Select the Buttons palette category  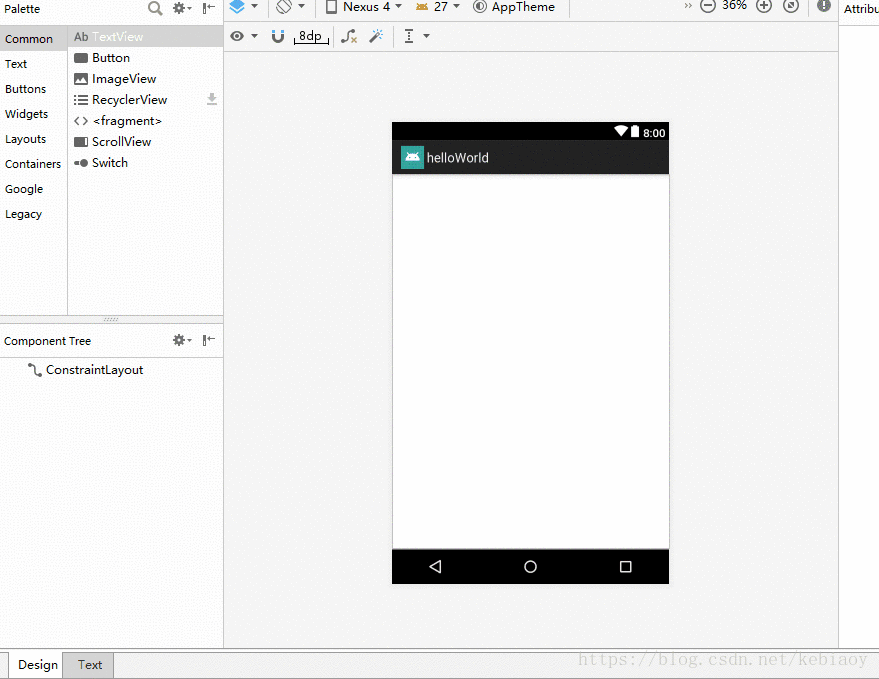[x=33, y=89]
